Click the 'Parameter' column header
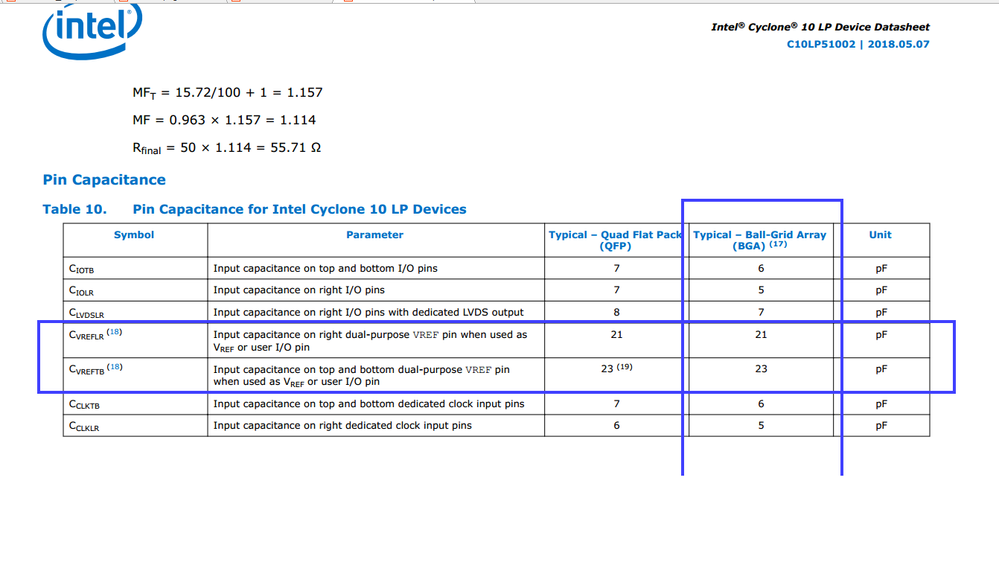Screen dimensions: 999x565 point(375,234)
